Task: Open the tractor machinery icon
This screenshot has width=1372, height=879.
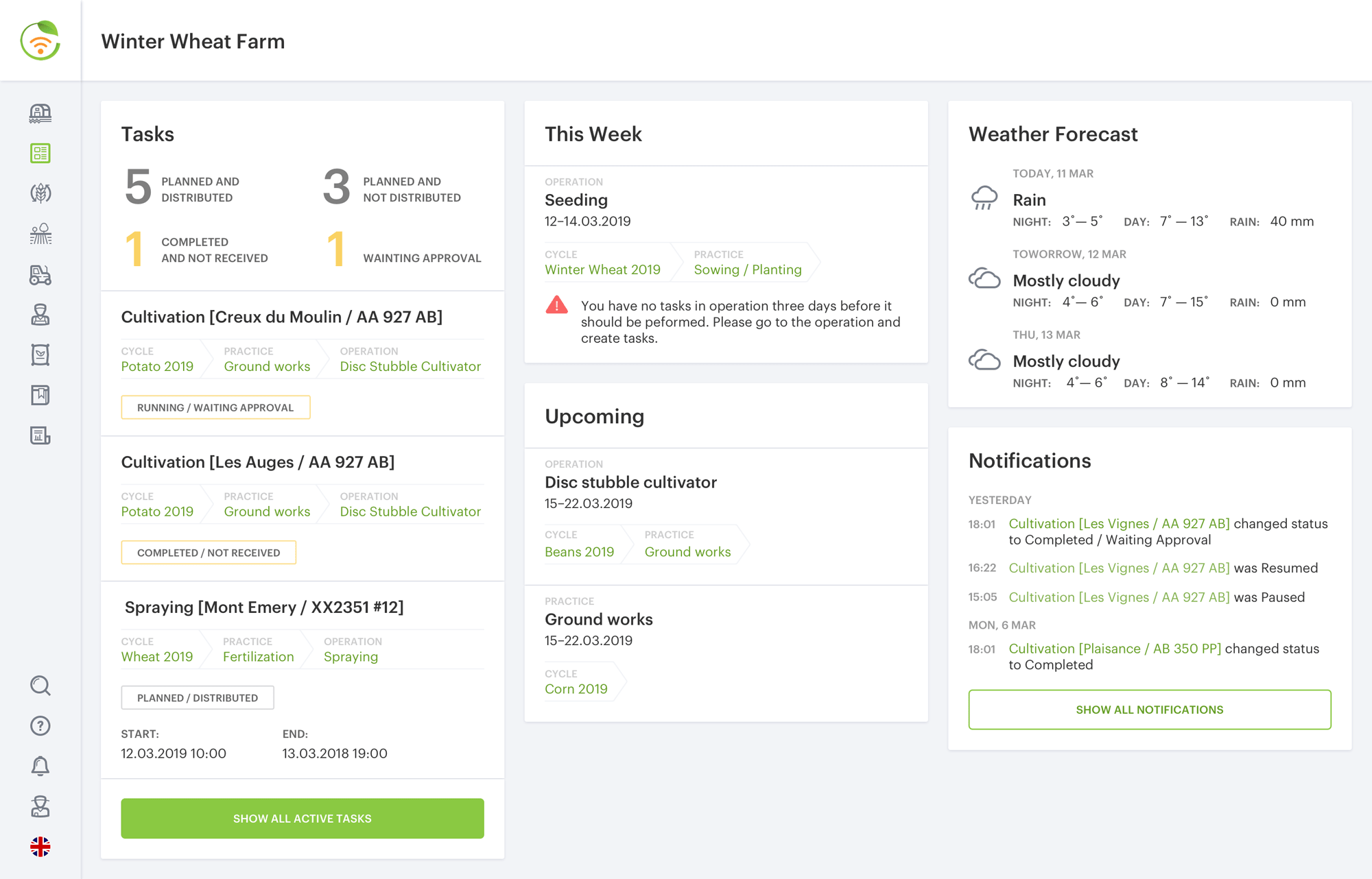Action: 40,274
